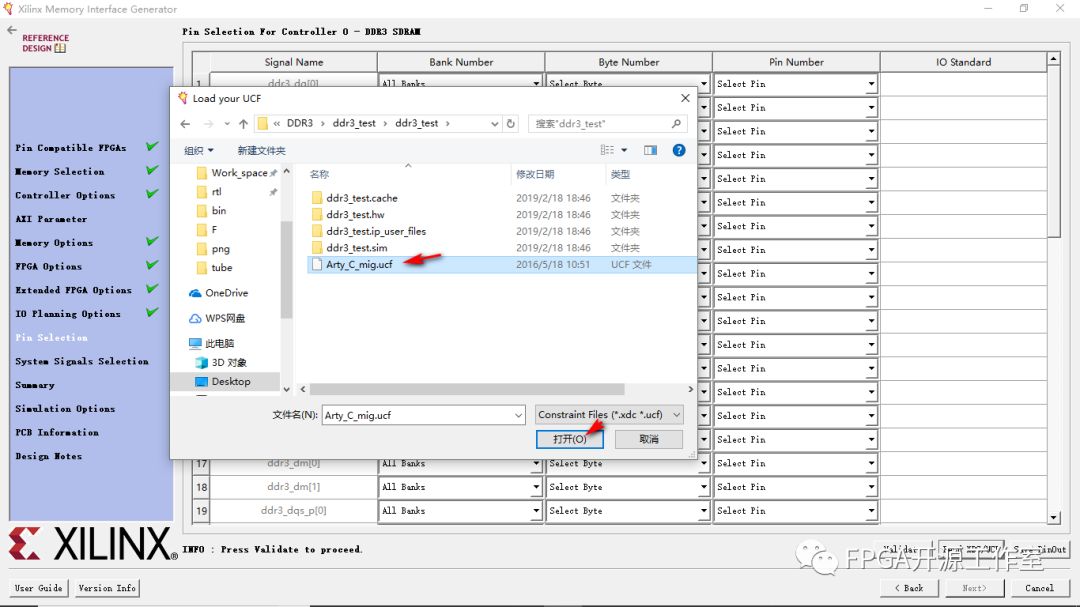Select Desktop in the navigation tree
Screen dimensions: 1080x607
click(x=230, y=381)
